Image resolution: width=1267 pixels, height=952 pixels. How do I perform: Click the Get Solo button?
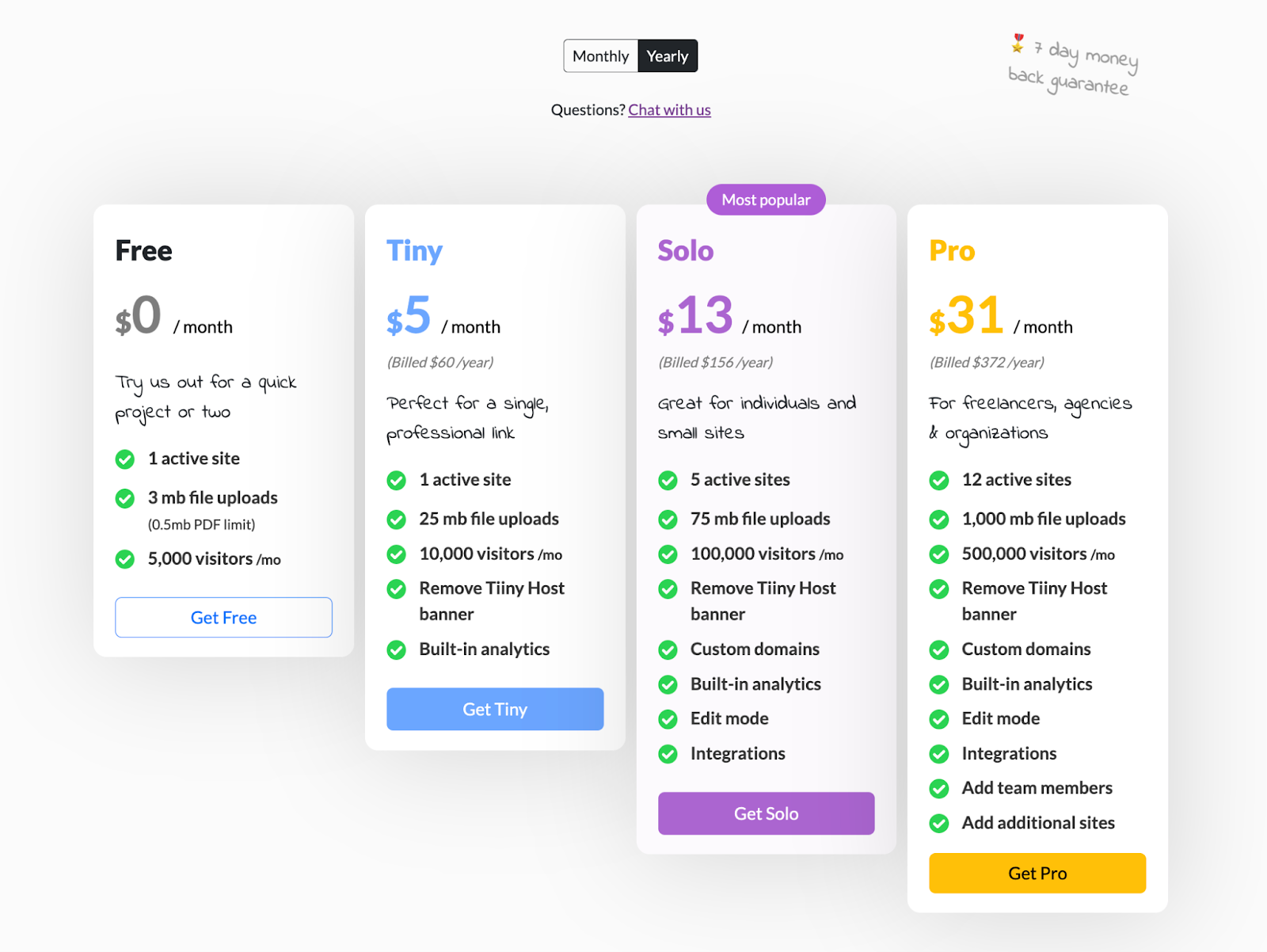766,813
